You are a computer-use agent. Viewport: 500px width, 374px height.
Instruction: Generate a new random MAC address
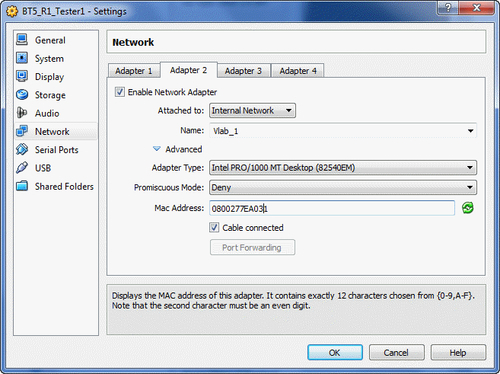pyautogui.click(x=468, y=208)
